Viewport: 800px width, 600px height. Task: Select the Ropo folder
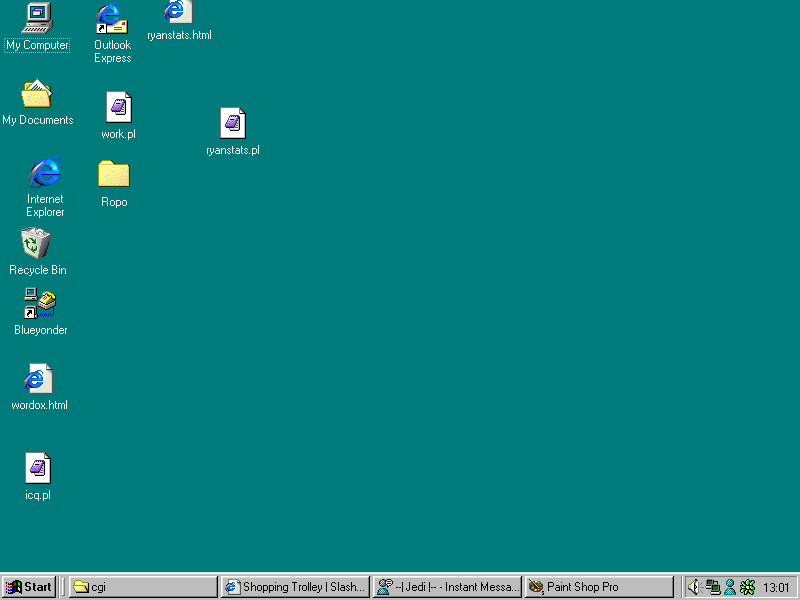[114, 175]
